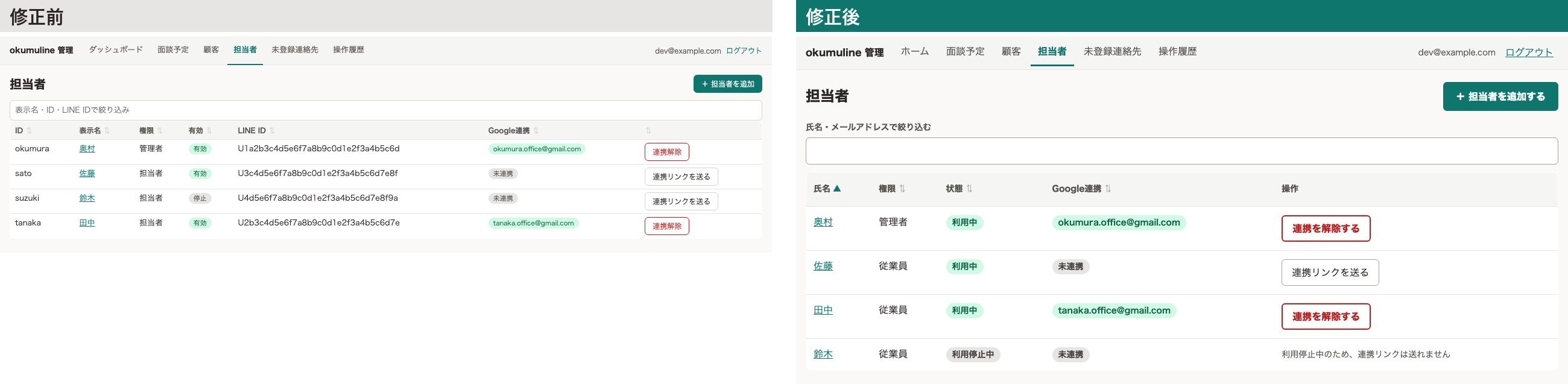
Task: Click 未連携 badge in 佐藤 row of 修正後
Action: point(1070,266)
